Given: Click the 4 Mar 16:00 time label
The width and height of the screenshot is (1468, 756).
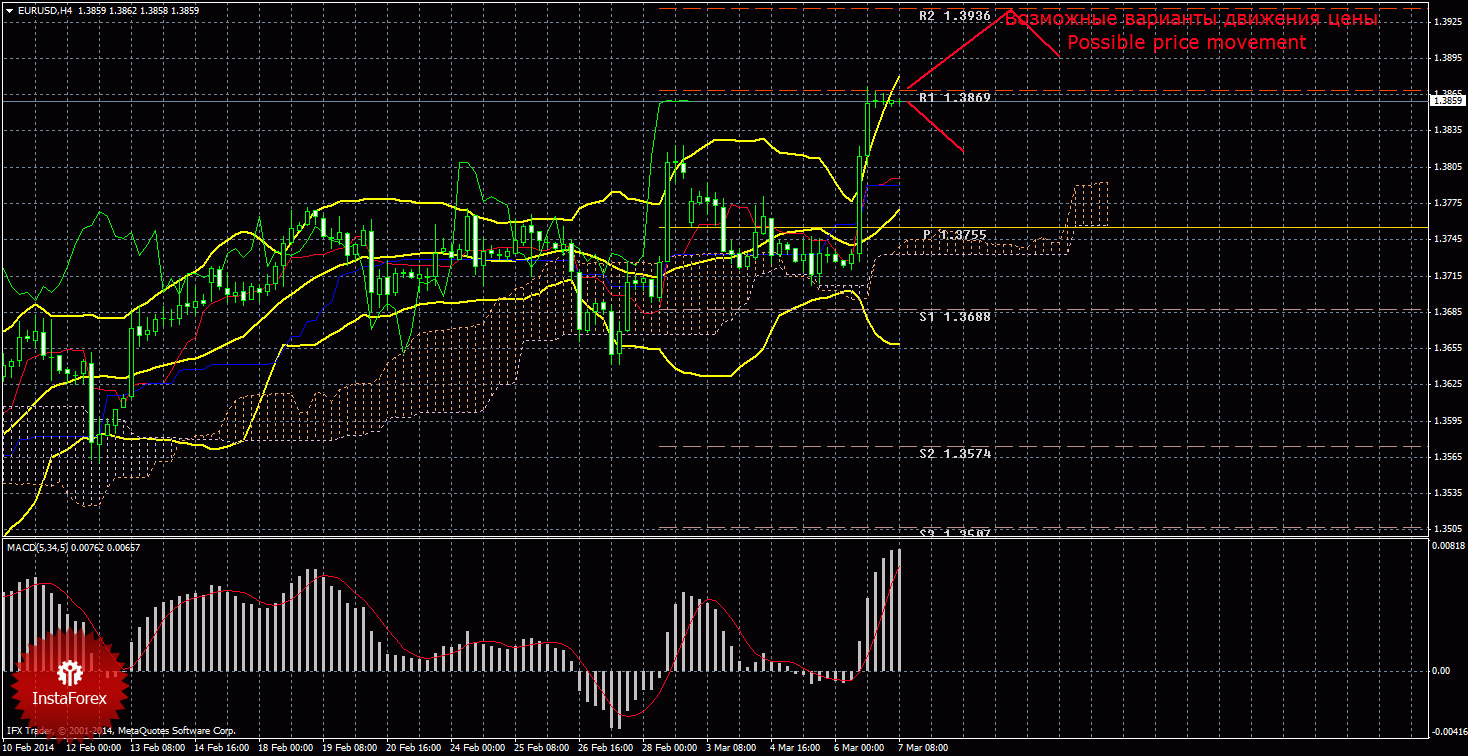Looking at the screenshot, I should (797, 748).
